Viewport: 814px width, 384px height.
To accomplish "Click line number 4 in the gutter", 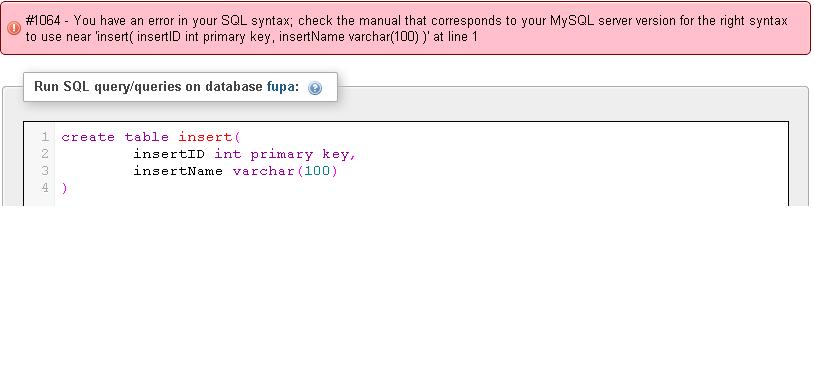I will (x=45, y=187).
